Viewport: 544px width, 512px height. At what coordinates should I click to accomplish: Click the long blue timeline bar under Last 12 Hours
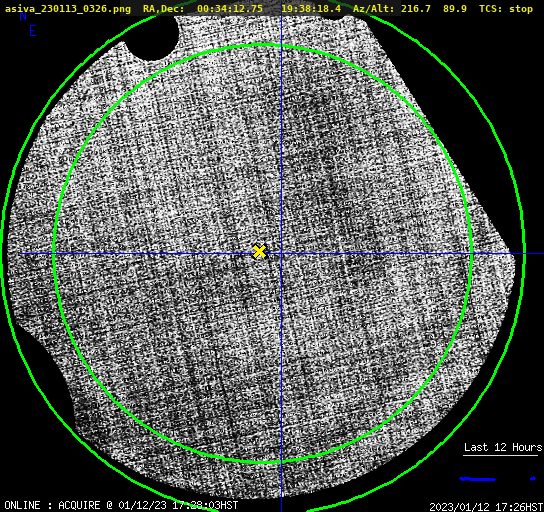tap(477, 479)
